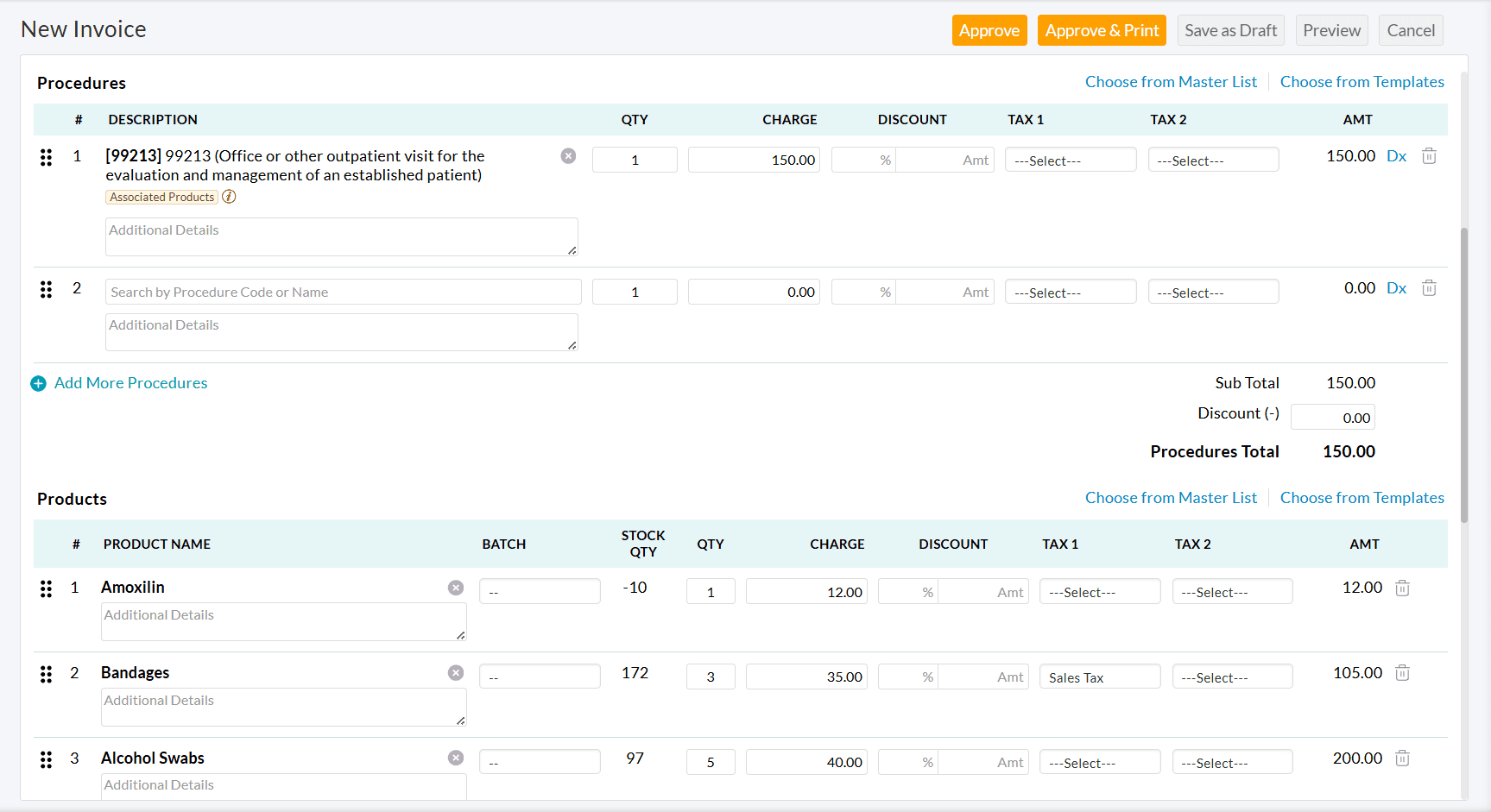This screenshot has height=812, width=1491.
Task: Delete the Bandages row using the trash icon
Action: click(x=1402, y=672)
